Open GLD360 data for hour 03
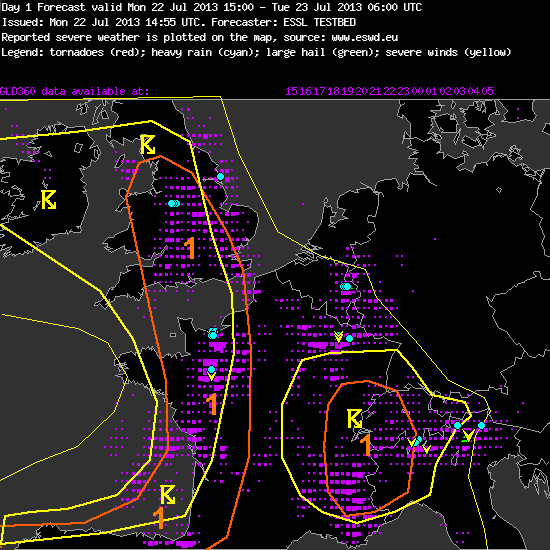This screenshot has width=550, height=550. pos(460,91)
